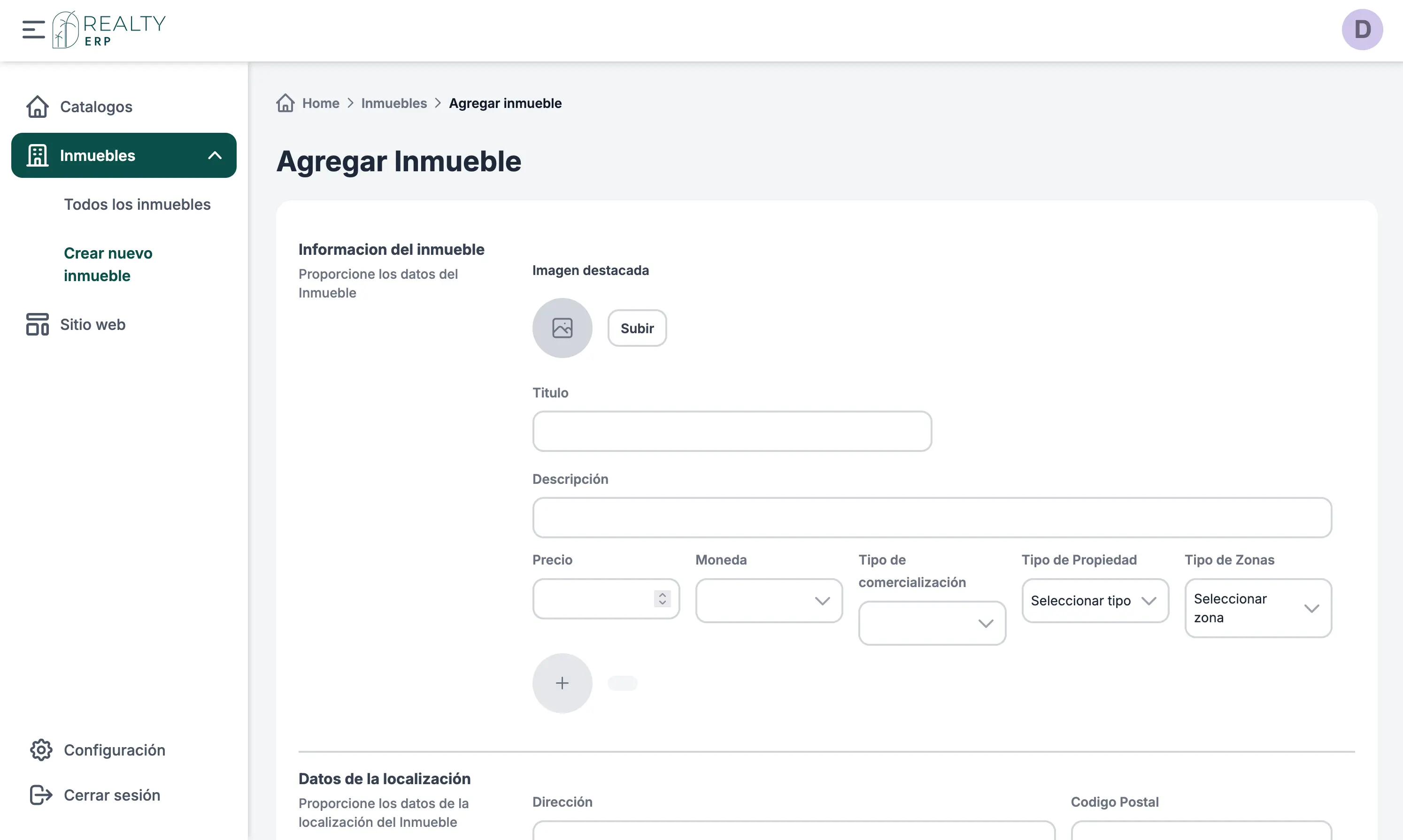Click the Sitio web layout icon
Viewport: 1403px width, 840px height.
[38, 324]
